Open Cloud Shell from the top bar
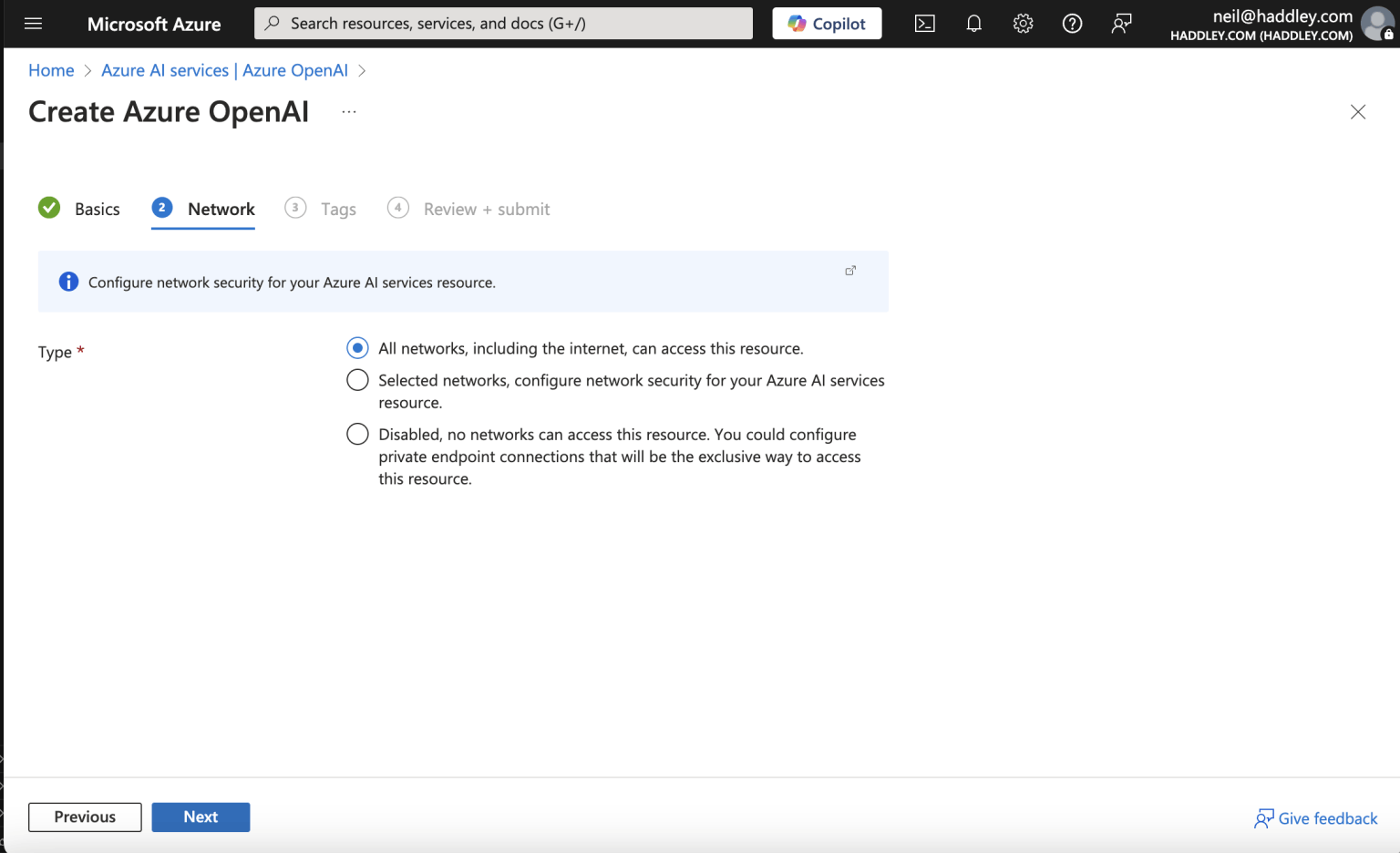This screenshot has width=1400, height=853. (x=924, y=24)
